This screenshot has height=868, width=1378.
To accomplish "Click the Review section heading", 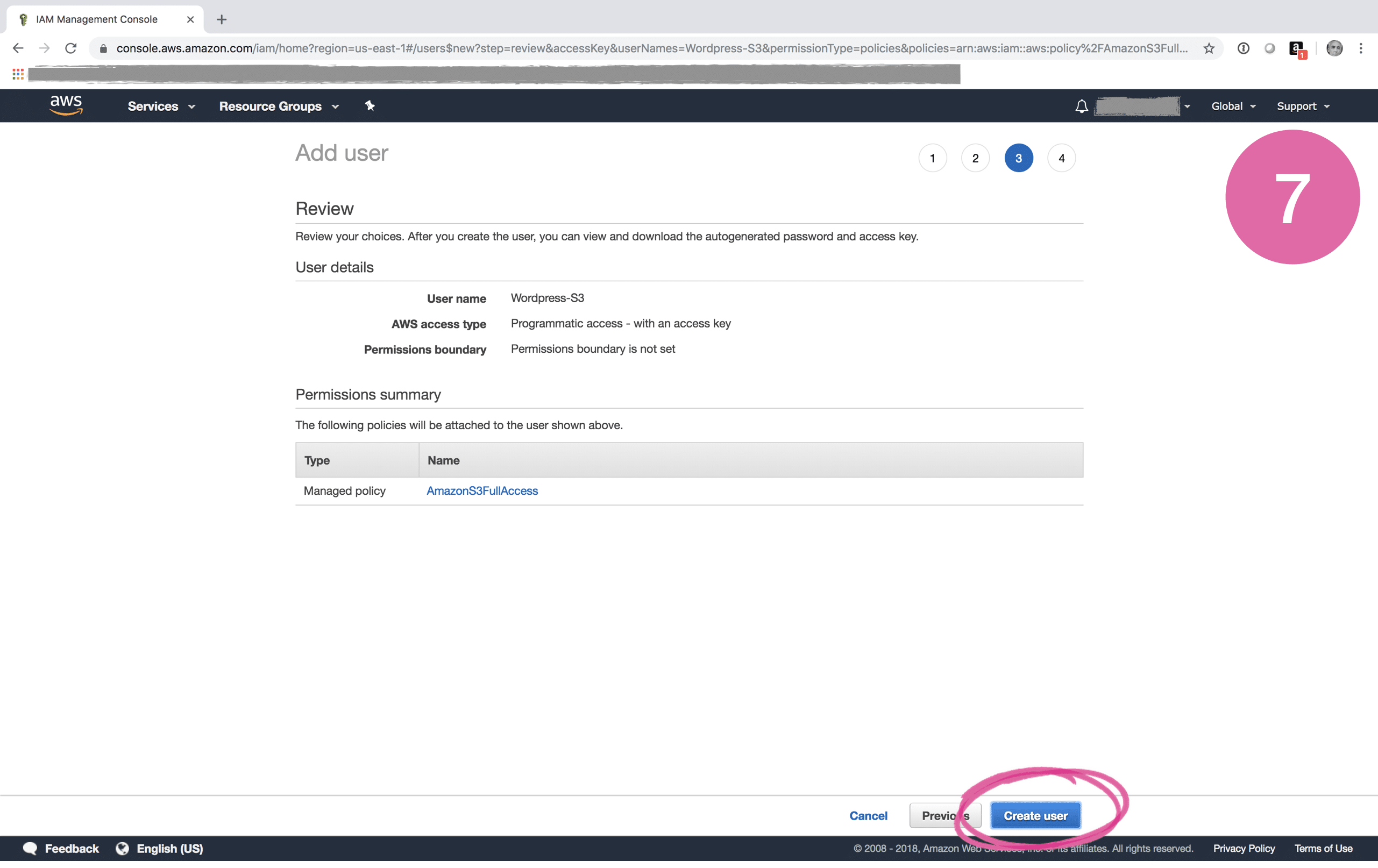I will (x=324, y=208).
